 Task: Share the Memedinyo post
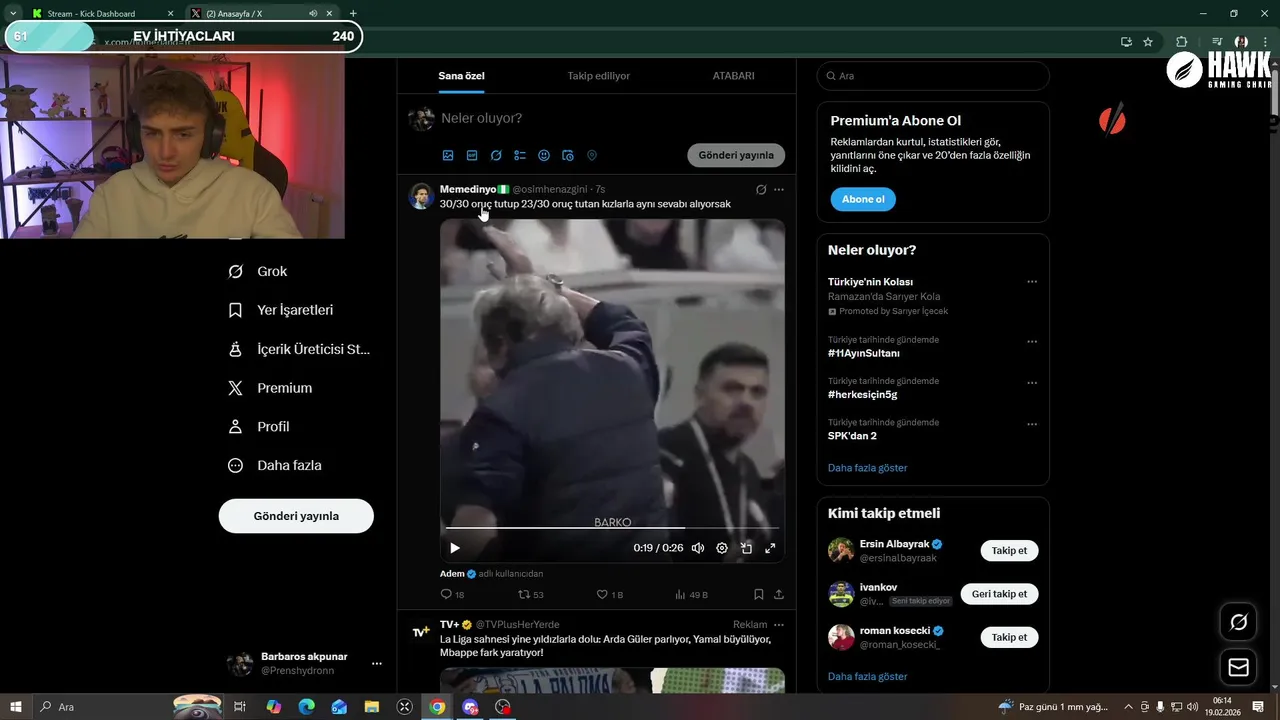click(779, 594)
